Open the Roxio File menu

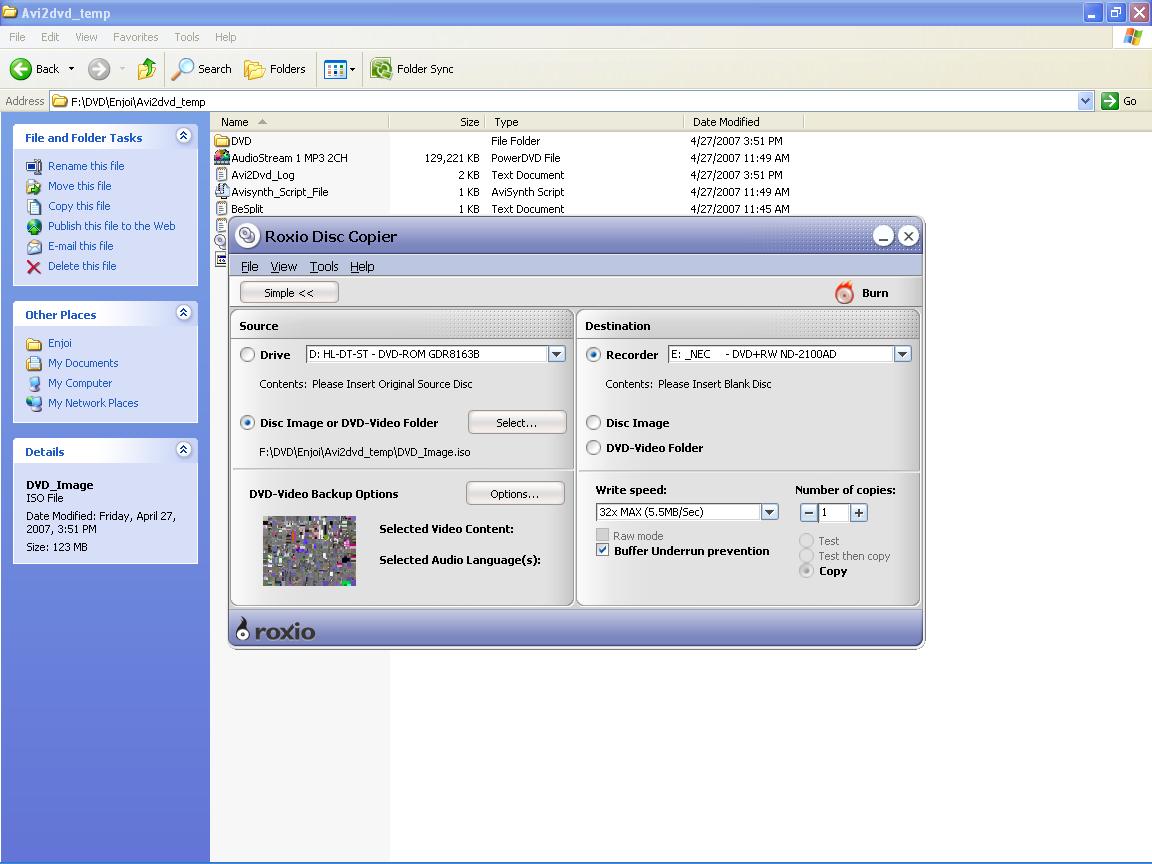click(250, 267)
